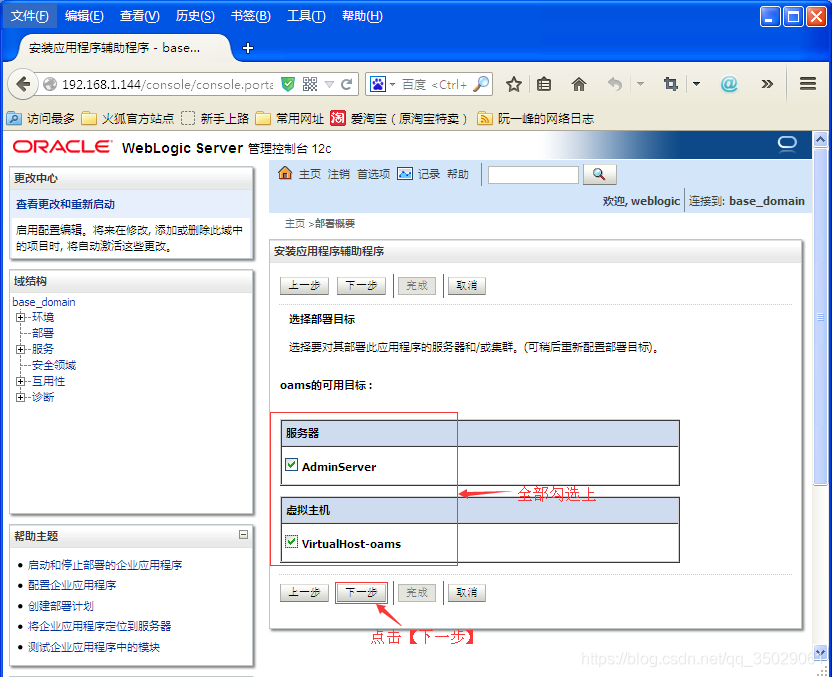Click the bottom 下一步 button
The image size is (832, 677).
361,593
